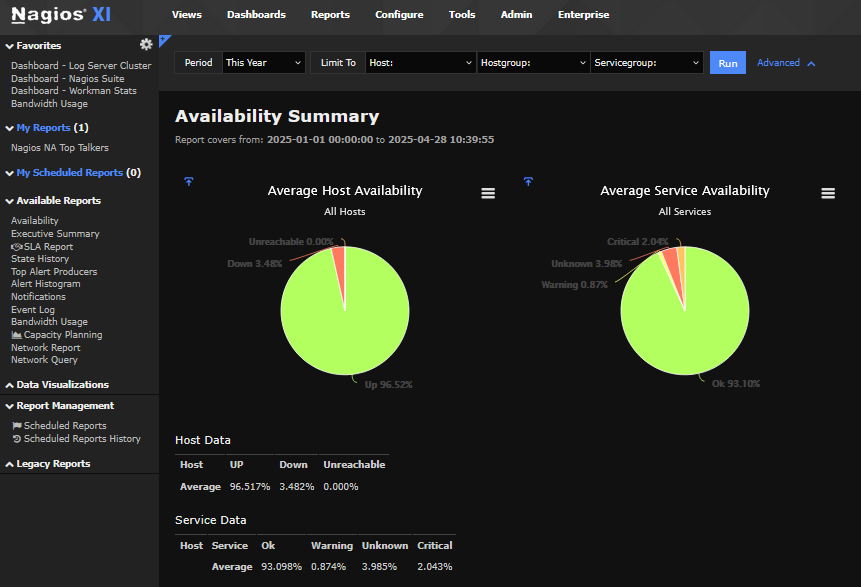Click the Nagios XI logo

coord(62,15)
